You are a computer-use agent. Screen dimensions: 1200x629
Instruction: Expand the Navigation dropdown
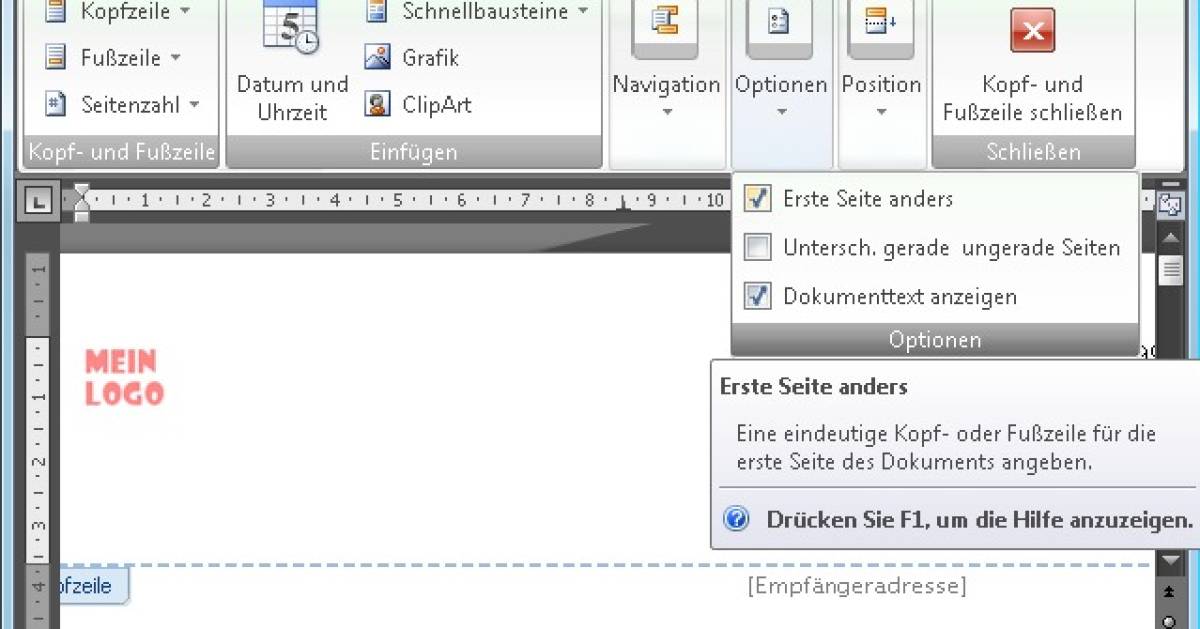666,96
